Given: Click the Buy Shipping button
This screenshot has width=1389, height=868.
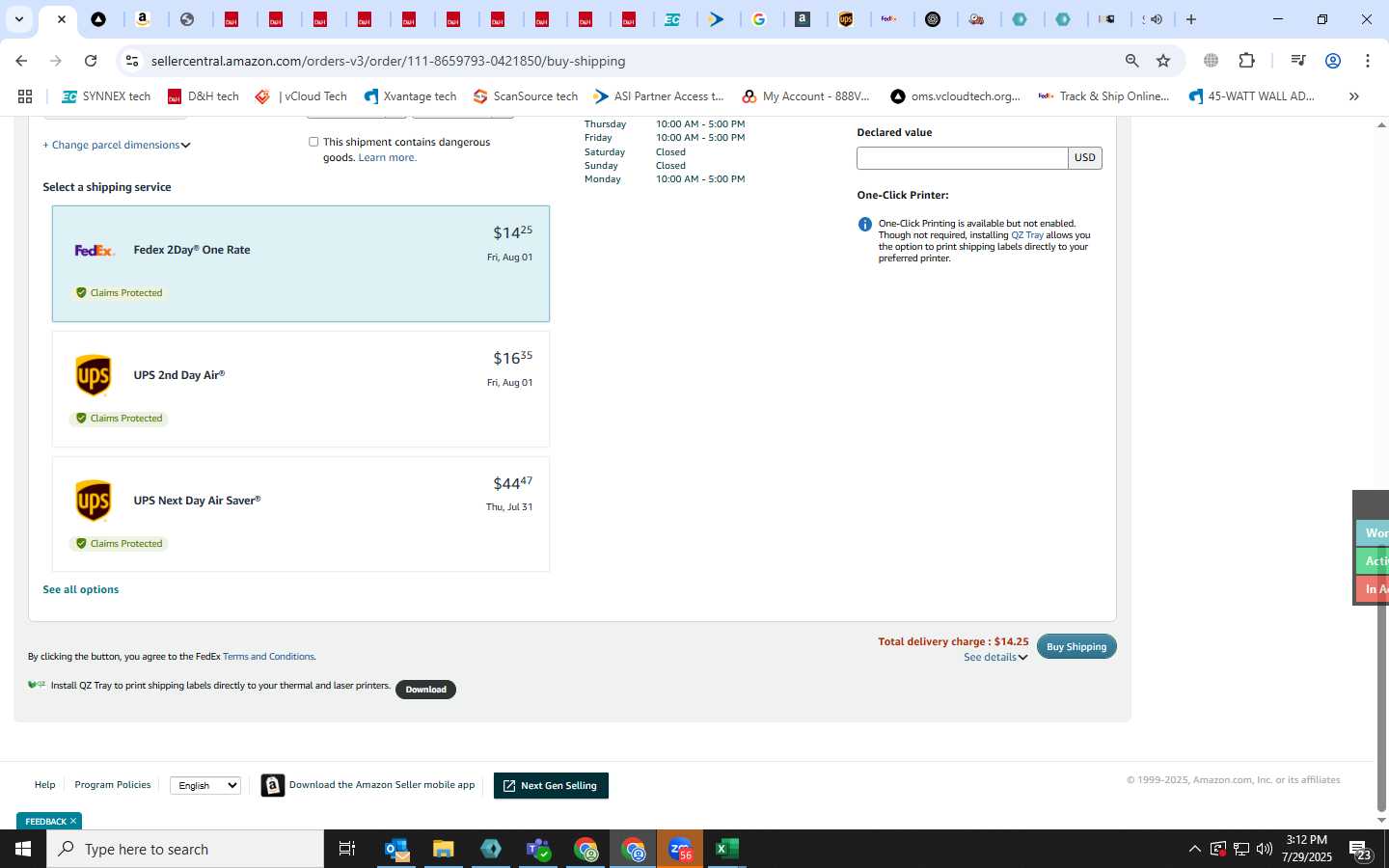Looking at the screenshot, I should coord(1076,646).
